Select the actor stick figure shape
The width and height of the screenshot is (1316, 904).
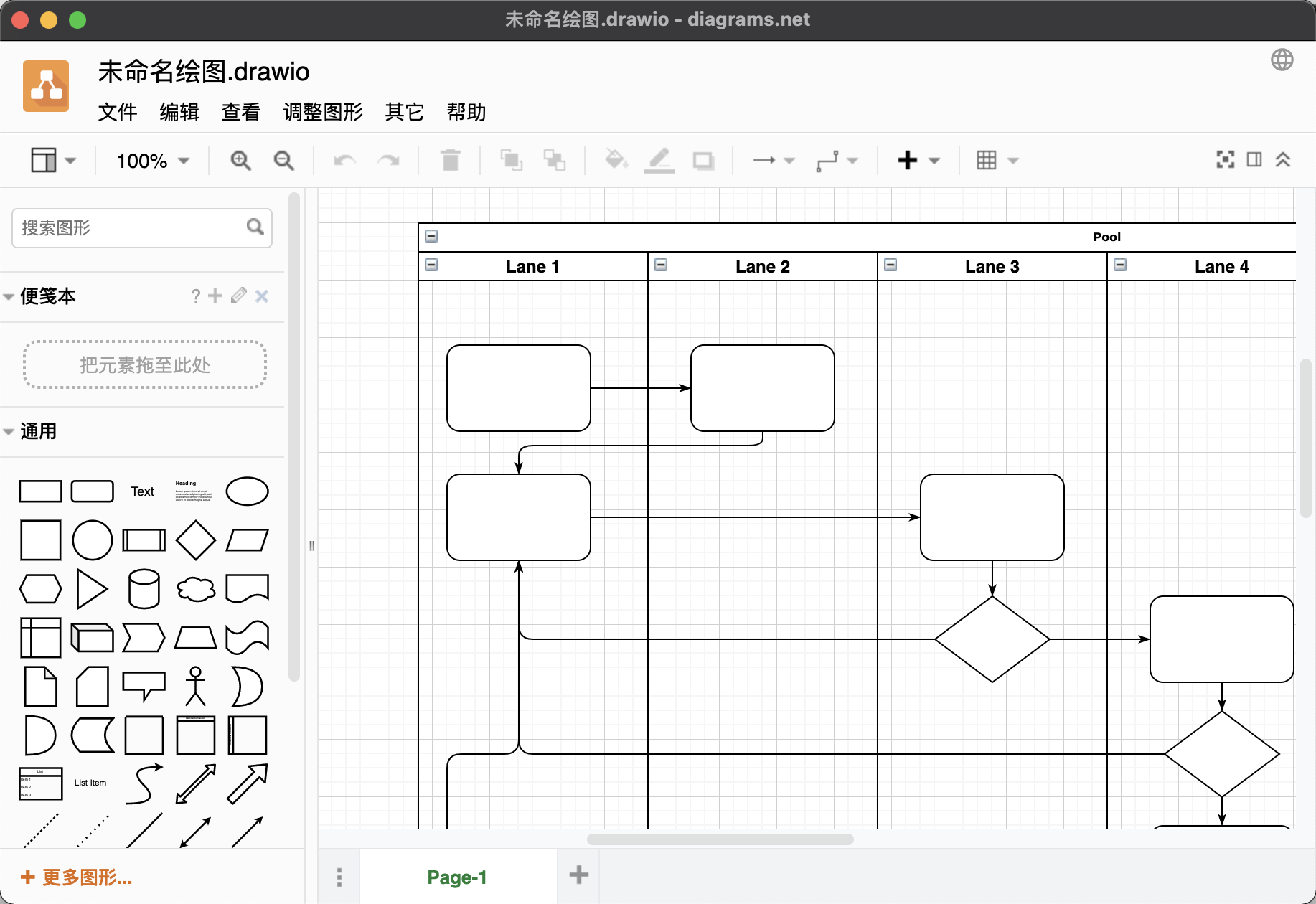(195, 687)
